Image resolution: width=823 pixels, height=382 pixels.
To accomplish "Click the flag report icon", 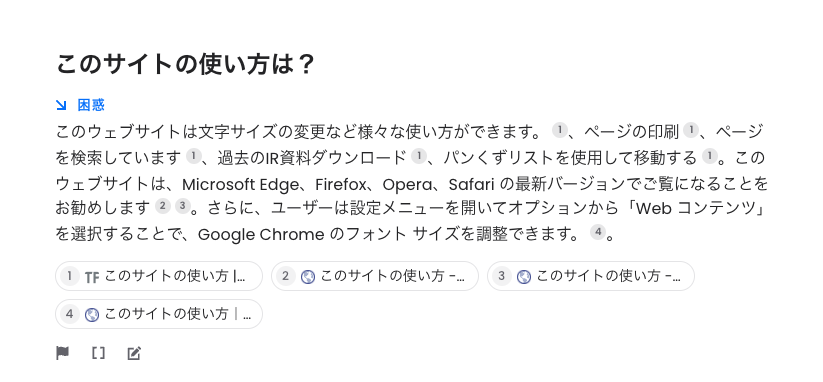I will 62,353.
